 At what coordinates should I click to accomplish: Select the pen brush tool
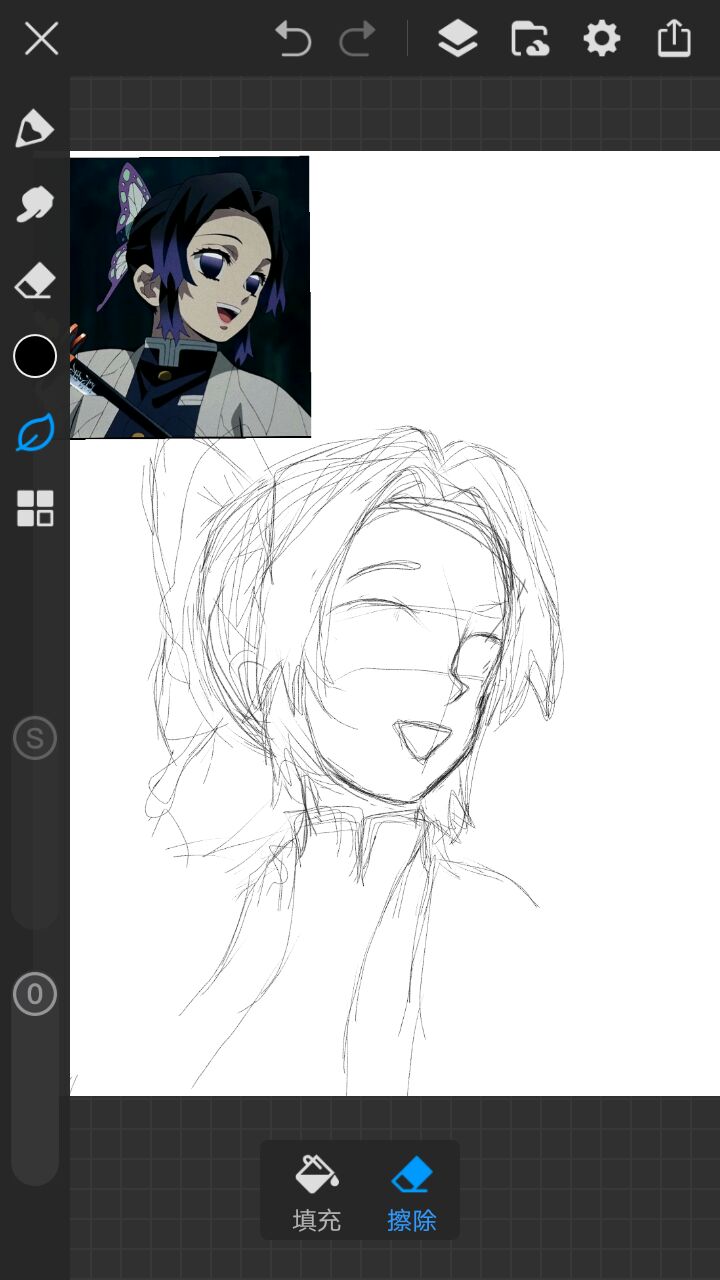click(x=34, y=129)
